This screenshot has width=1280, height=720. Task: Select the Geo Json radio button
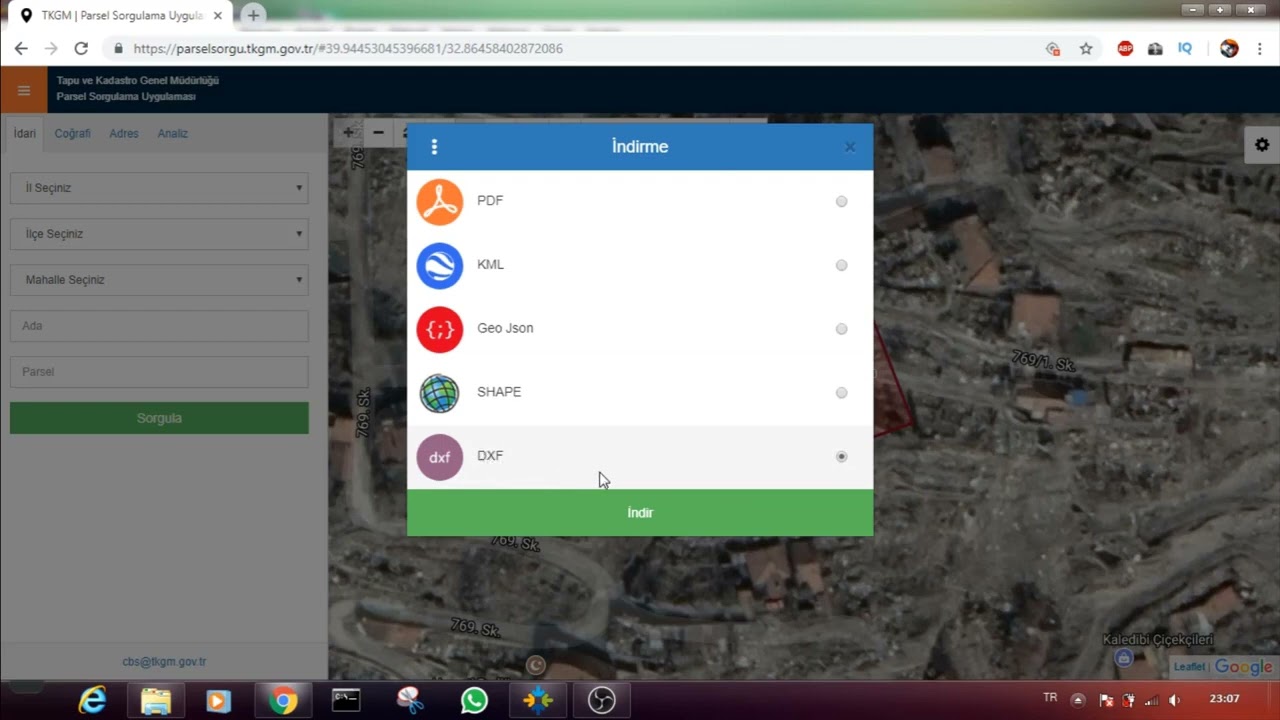[x=841, y=329]
